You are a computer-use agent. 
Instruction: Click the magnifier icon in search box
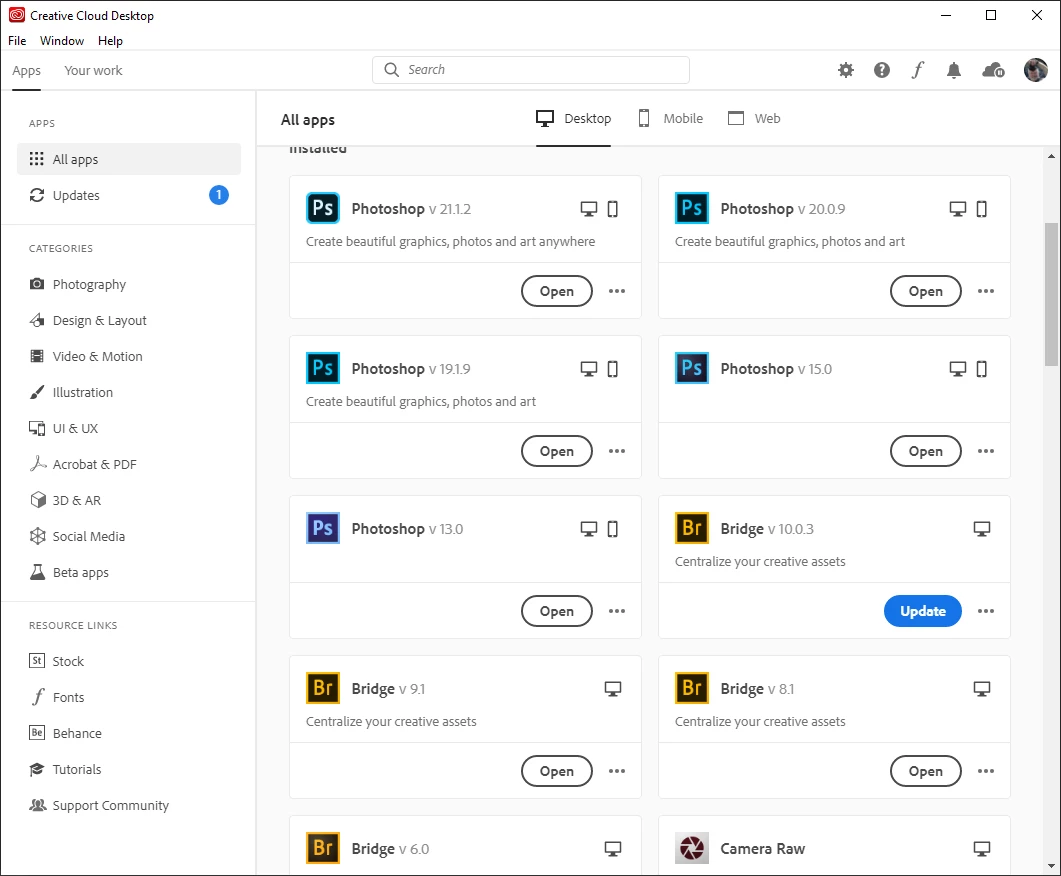[391, 70]
